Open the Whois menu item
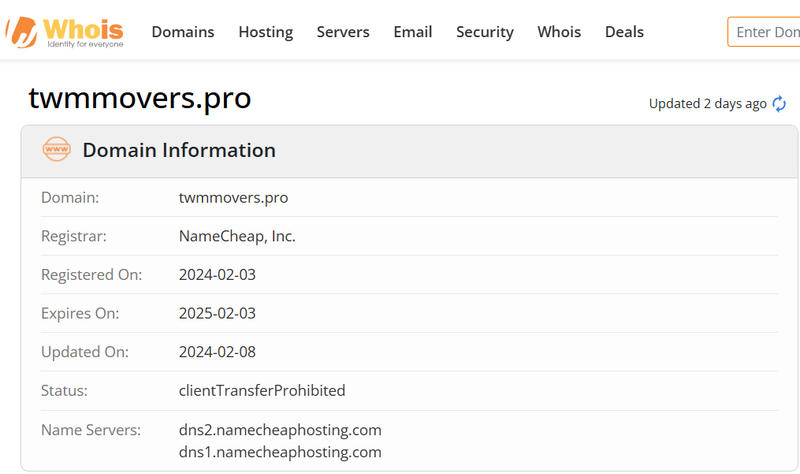Screen dimensions: 800x474 (559, 32)
